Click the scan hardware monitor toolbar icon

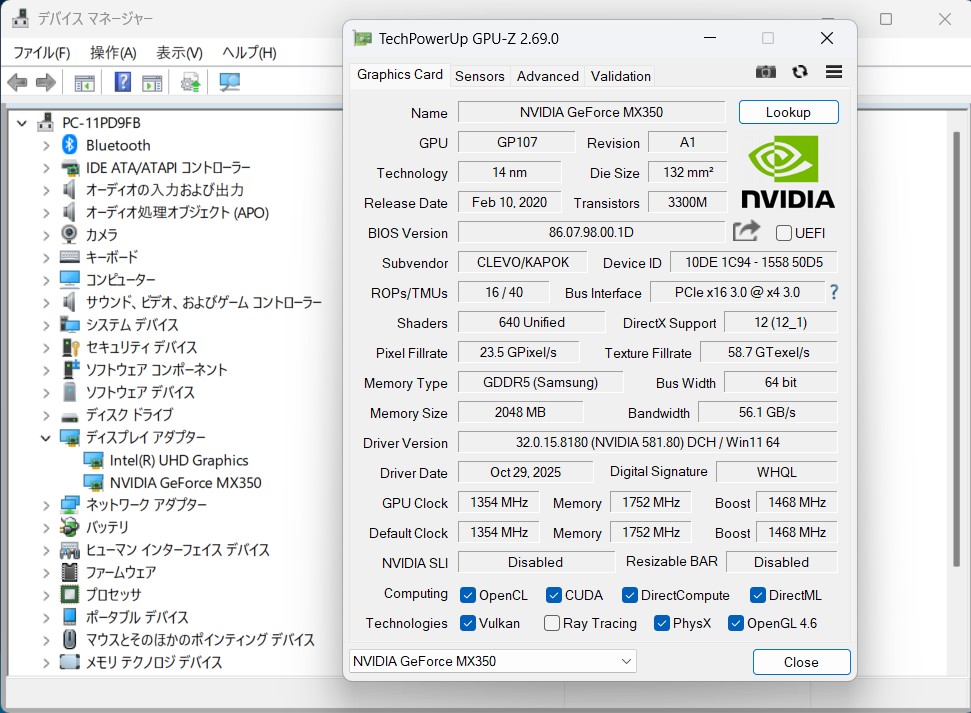tap(230, 82)
